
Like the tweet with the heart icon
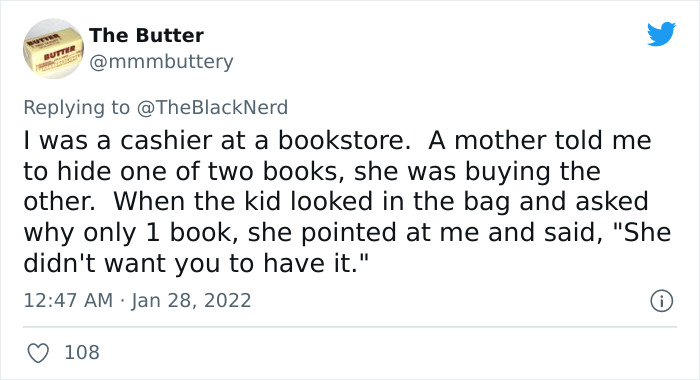(38, 353)
